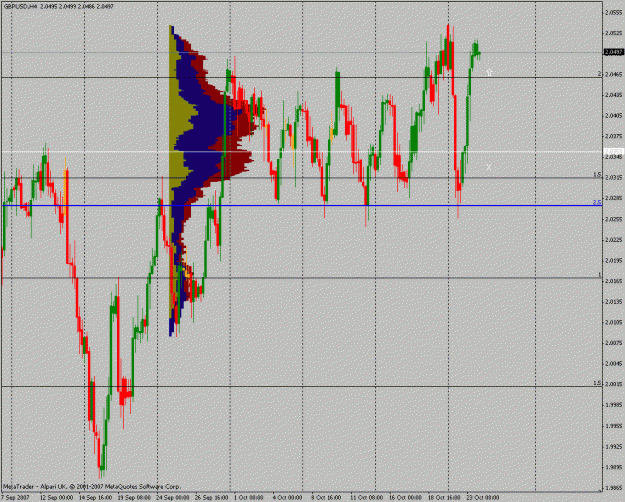625x502 pixels.
Task: Click time axis label 18 Oct 16:00
Action: tap(444, 498)
